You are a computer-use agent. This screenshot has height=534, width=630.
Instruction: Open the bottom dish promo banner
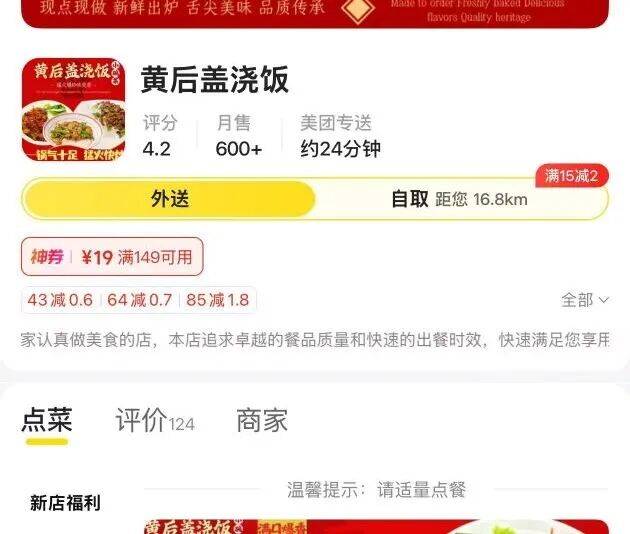(376, 527)
